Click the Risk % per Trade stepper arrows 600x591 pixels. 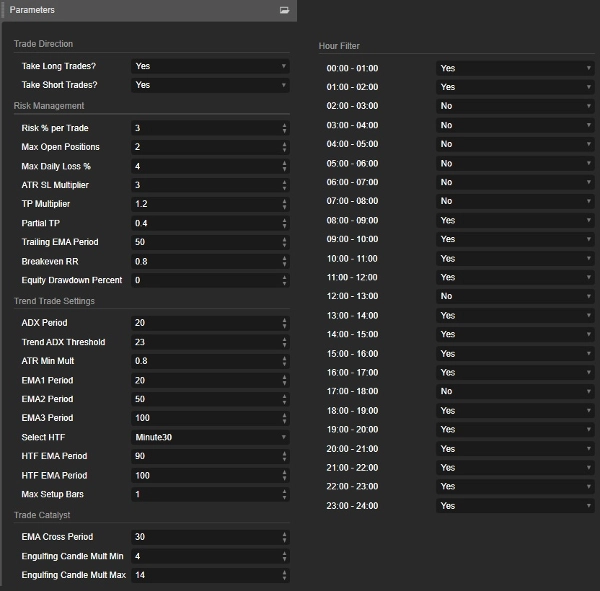coord(284,128)
